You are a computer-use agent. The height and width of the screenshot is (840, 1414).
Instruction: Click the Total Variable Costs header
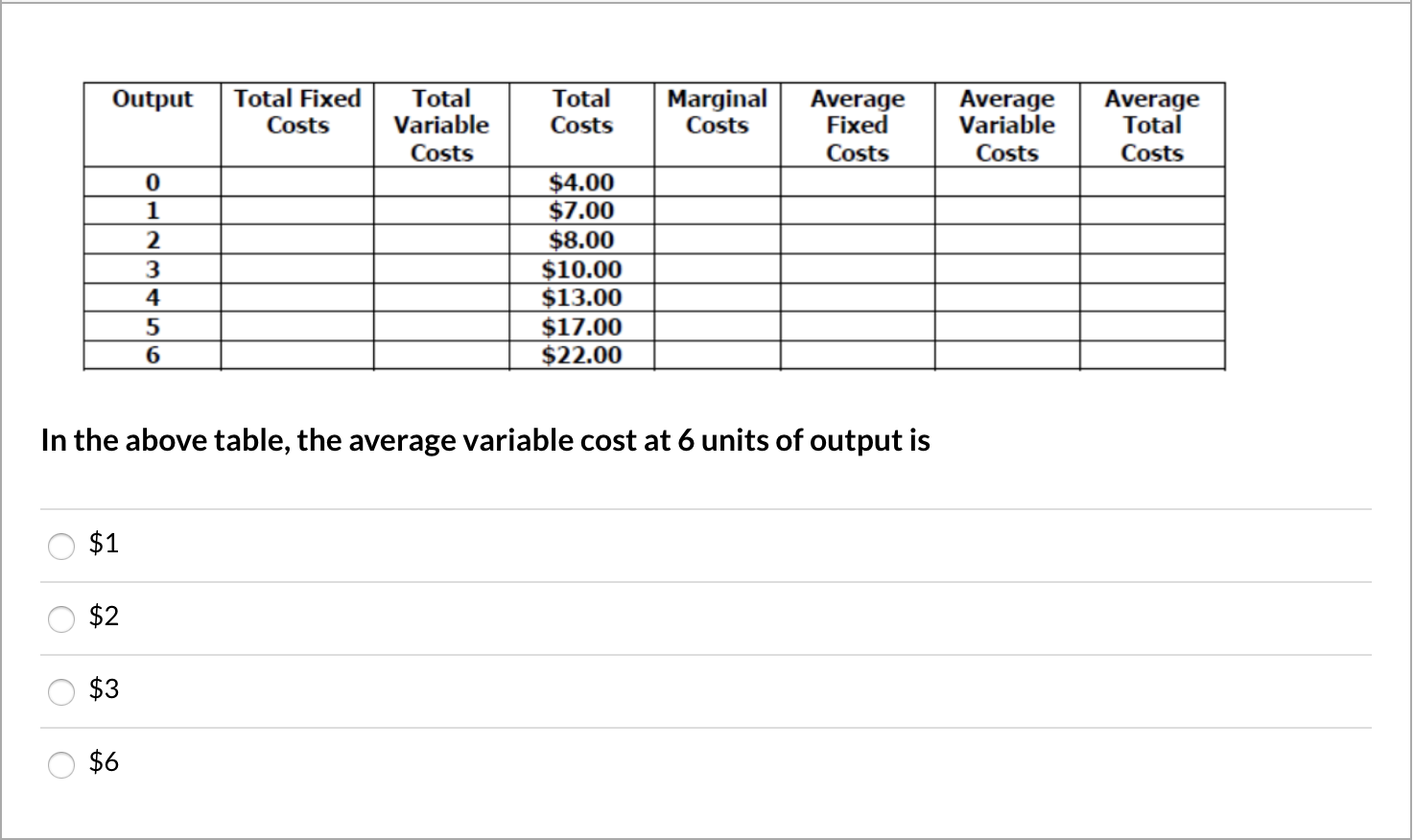[441, 125]
